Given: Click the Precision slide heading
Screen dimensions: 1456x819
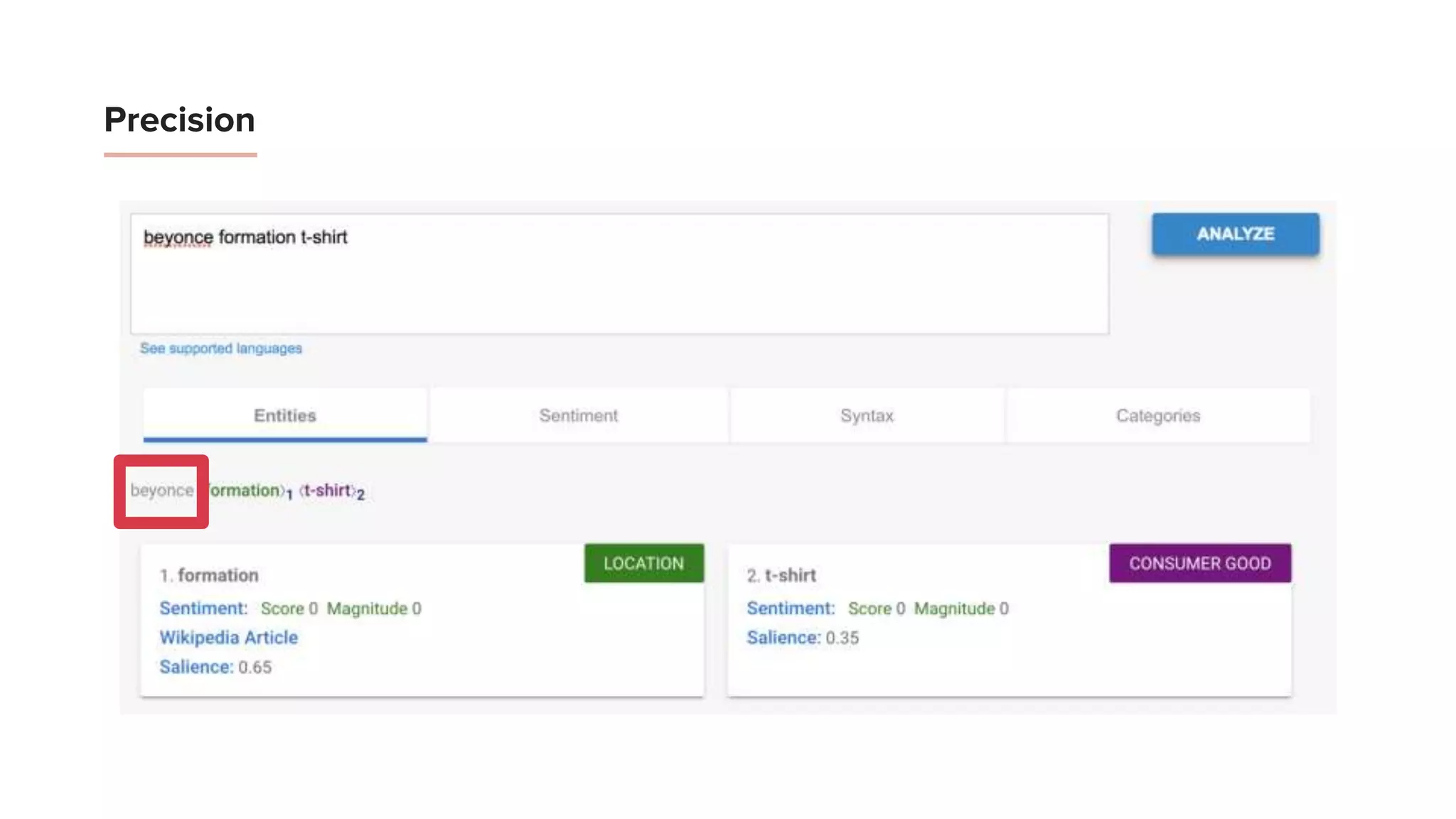Looking at the screenshot, I should 180,119.
